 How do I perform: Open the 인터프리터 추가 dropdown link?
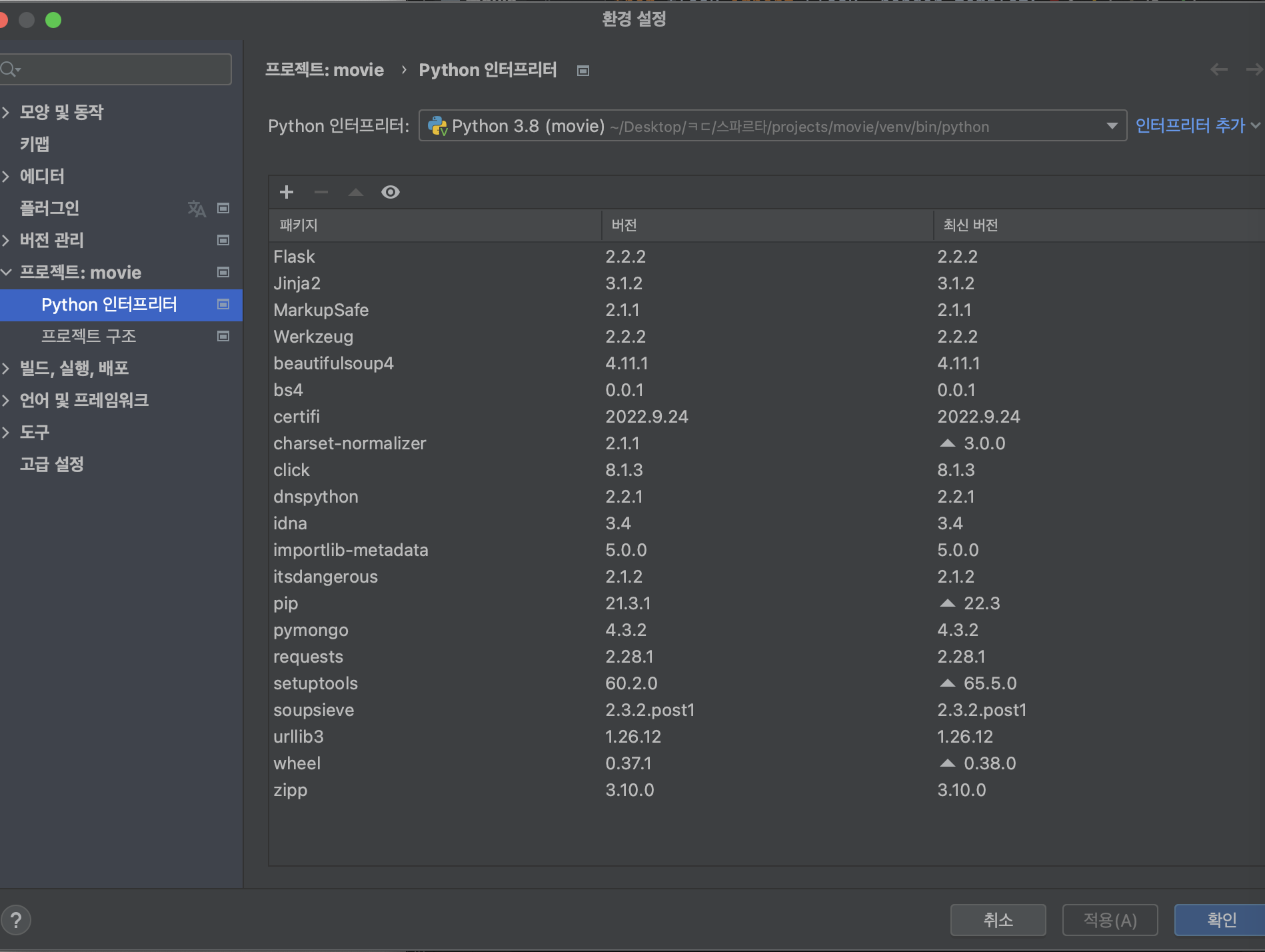tap(1197, 125)
